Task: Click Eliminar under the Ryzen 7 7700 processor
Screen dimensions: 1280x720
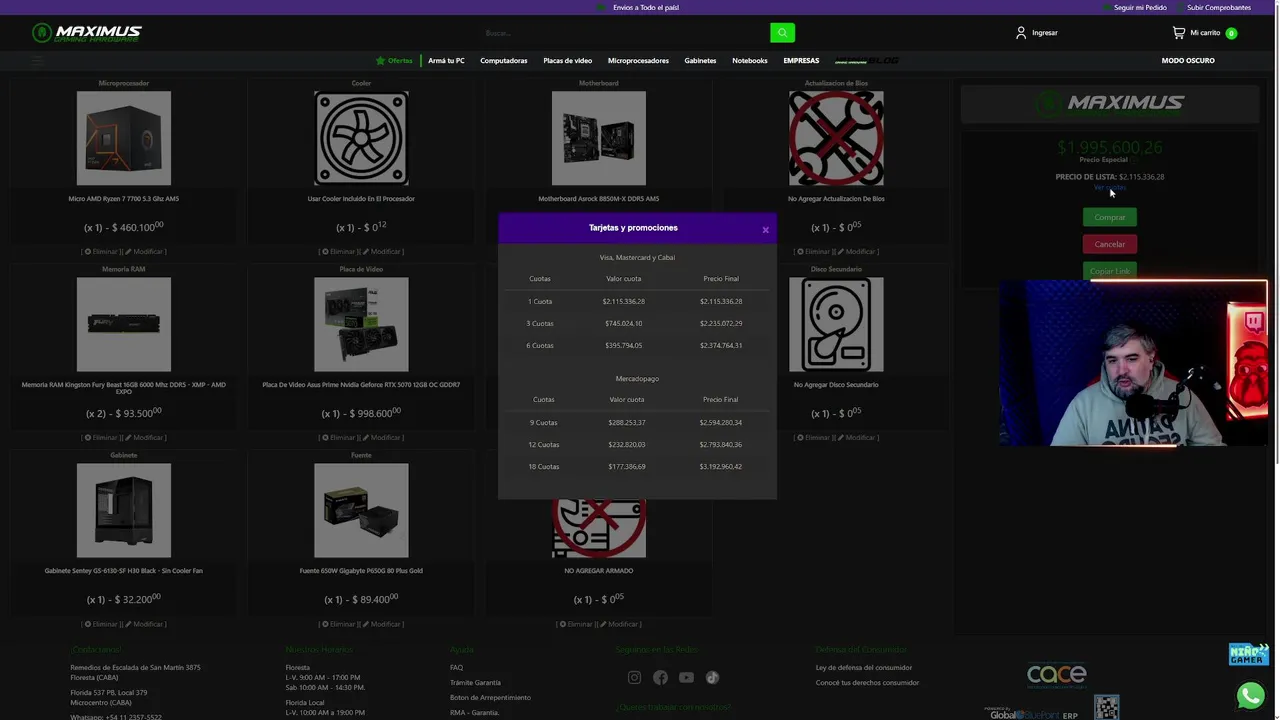Action: (x=101, y=252)
